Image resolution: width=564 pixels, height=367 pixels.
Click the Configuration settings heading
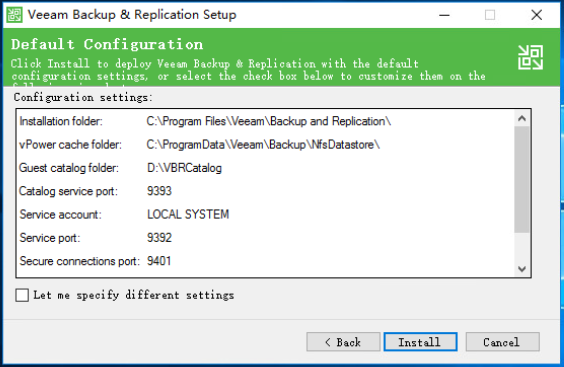(83, 98)
